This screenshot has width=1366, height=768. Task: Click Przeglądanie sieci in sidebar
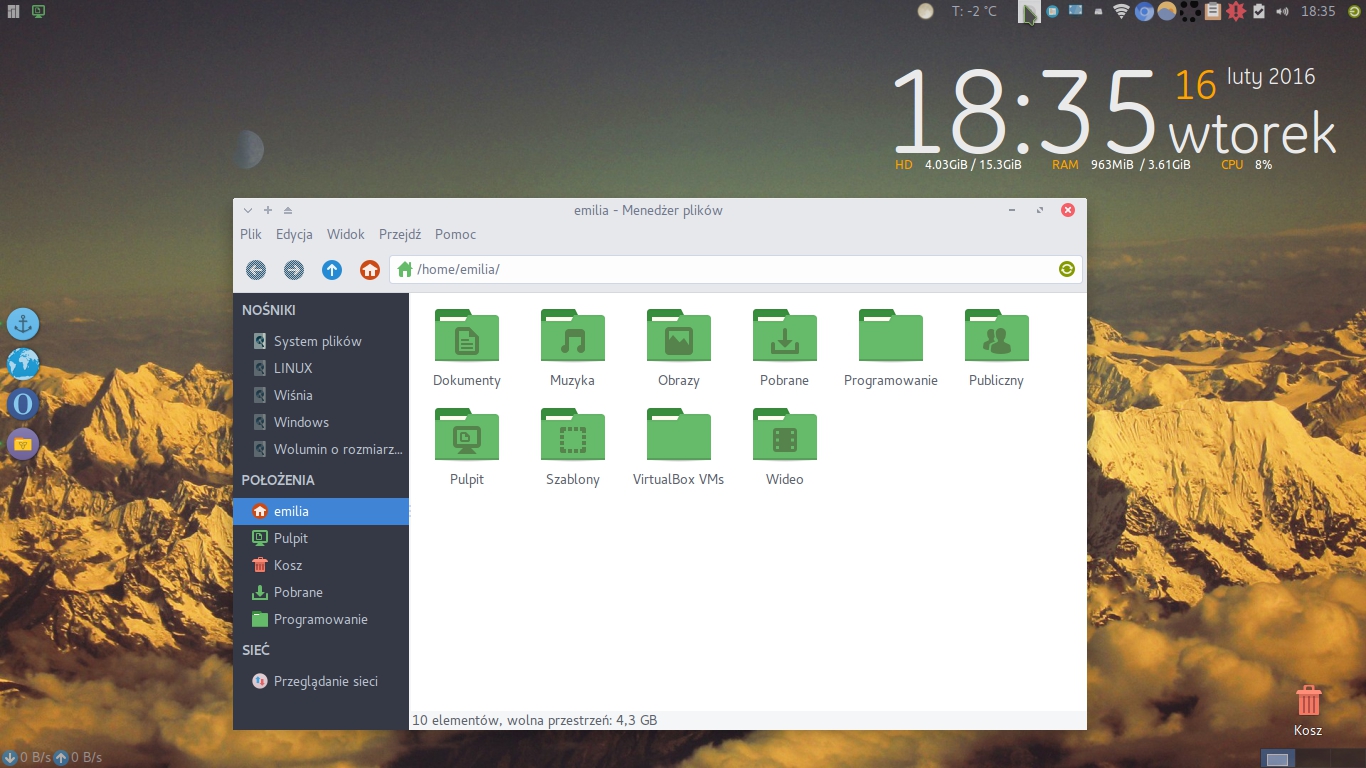(325, 681)
